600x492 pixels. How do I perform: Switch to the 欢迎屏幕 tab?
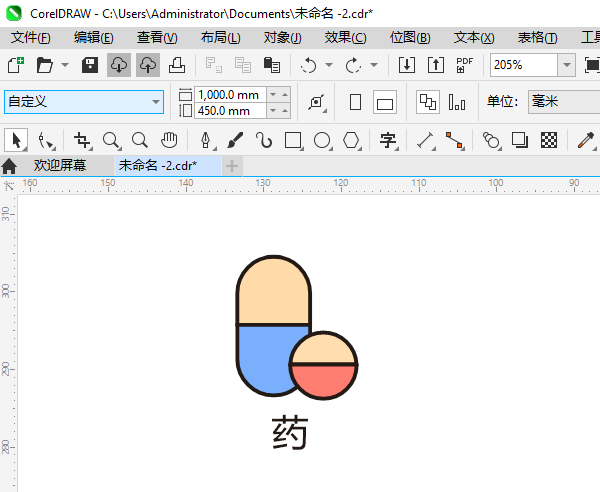[60, 166]
